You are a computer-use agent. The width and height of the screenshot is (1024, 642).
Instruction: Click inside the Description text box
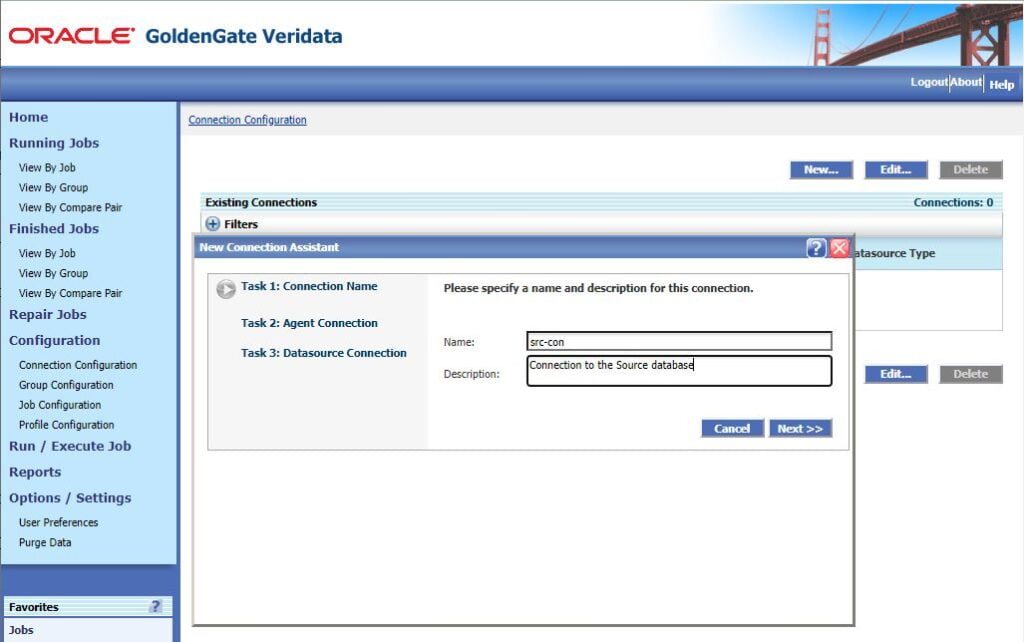678,371
